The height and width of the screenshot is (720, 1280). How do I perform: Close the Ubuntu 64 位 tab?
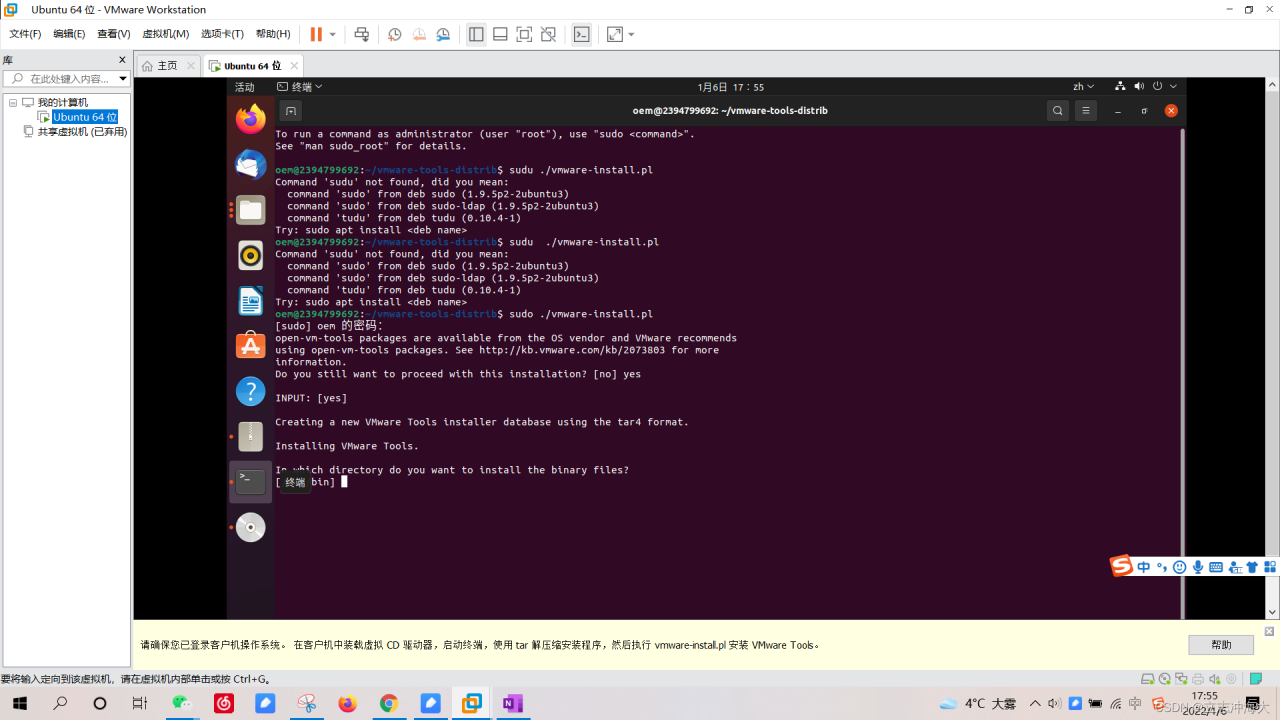[296, 66]
